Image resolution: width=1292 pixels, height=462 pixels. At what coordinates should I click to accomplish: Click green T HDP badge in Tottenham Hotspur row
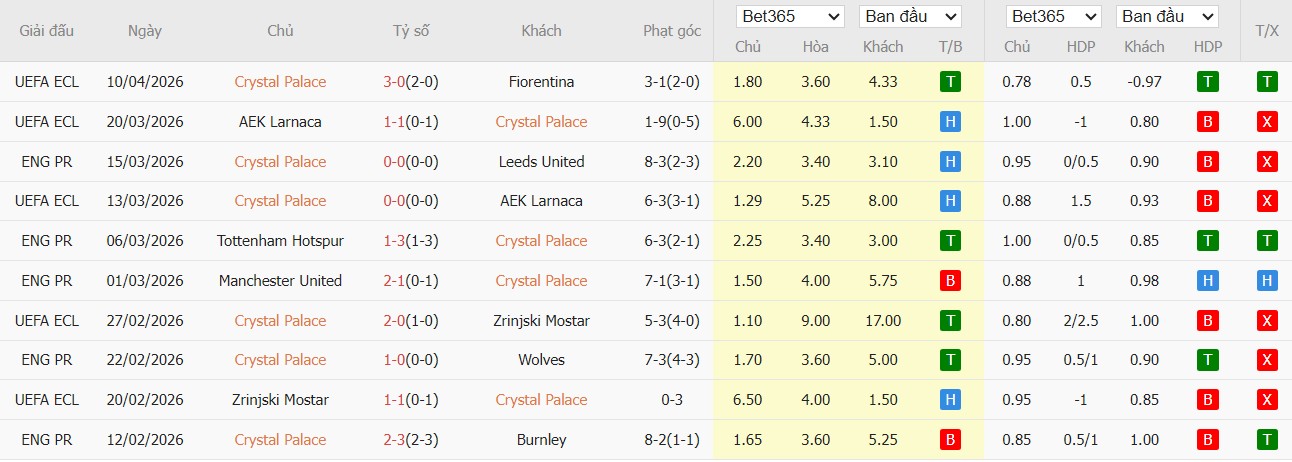(x=1207, y=241)
